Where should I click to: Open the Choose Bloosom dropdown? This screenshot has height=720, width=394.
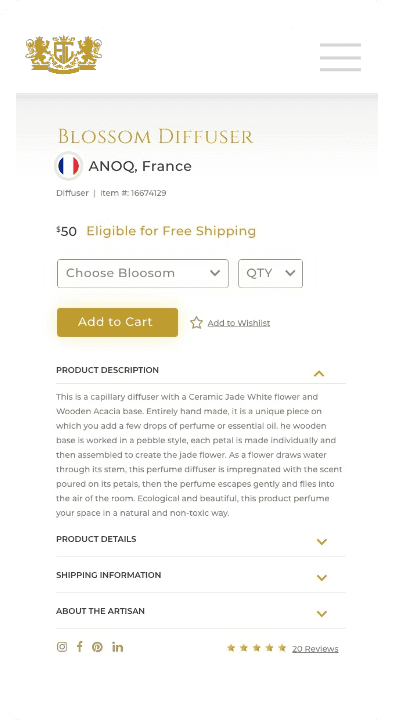[x=143, y=273]
